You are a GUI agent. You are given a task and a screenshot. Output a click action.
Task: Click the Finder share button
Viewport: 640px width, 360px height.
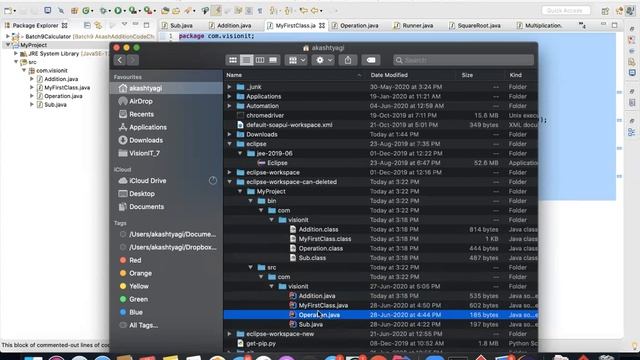pos(348,60)
